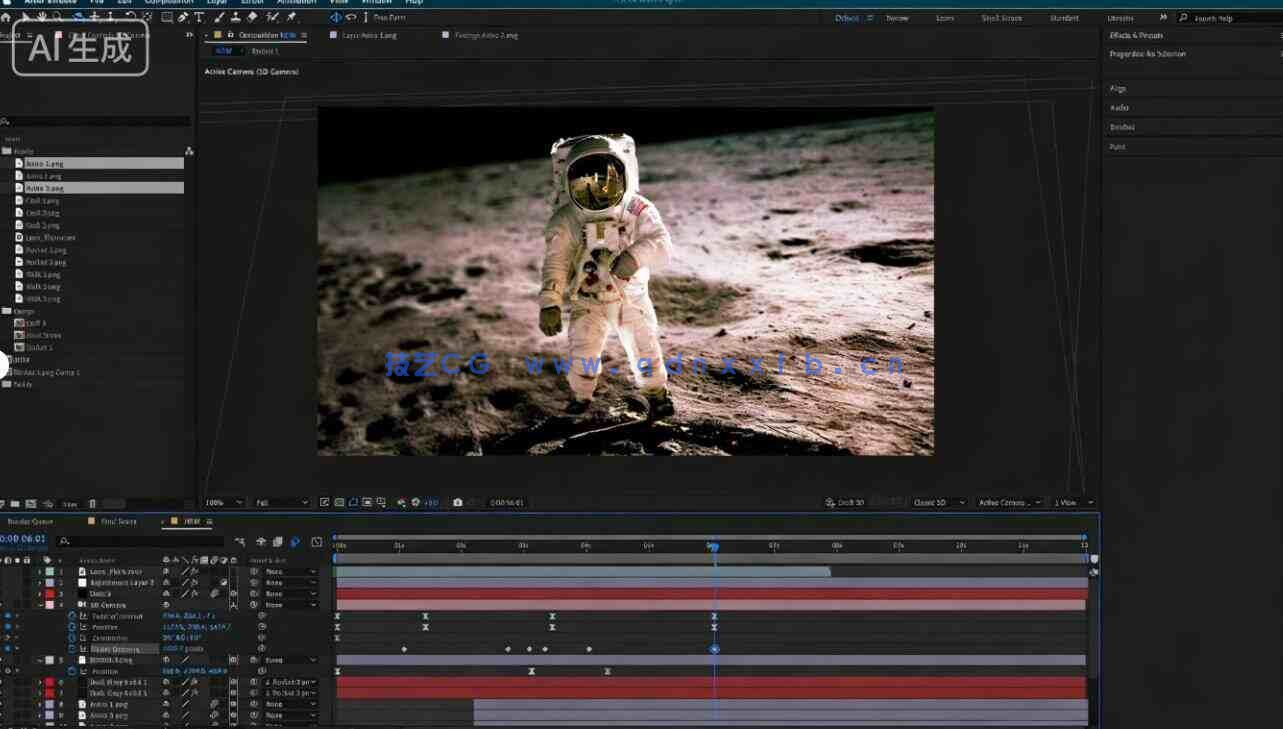Viewport: 1283px width, 729px height.
Task: Open the Final Scene timeline tab
Action: 118,521
